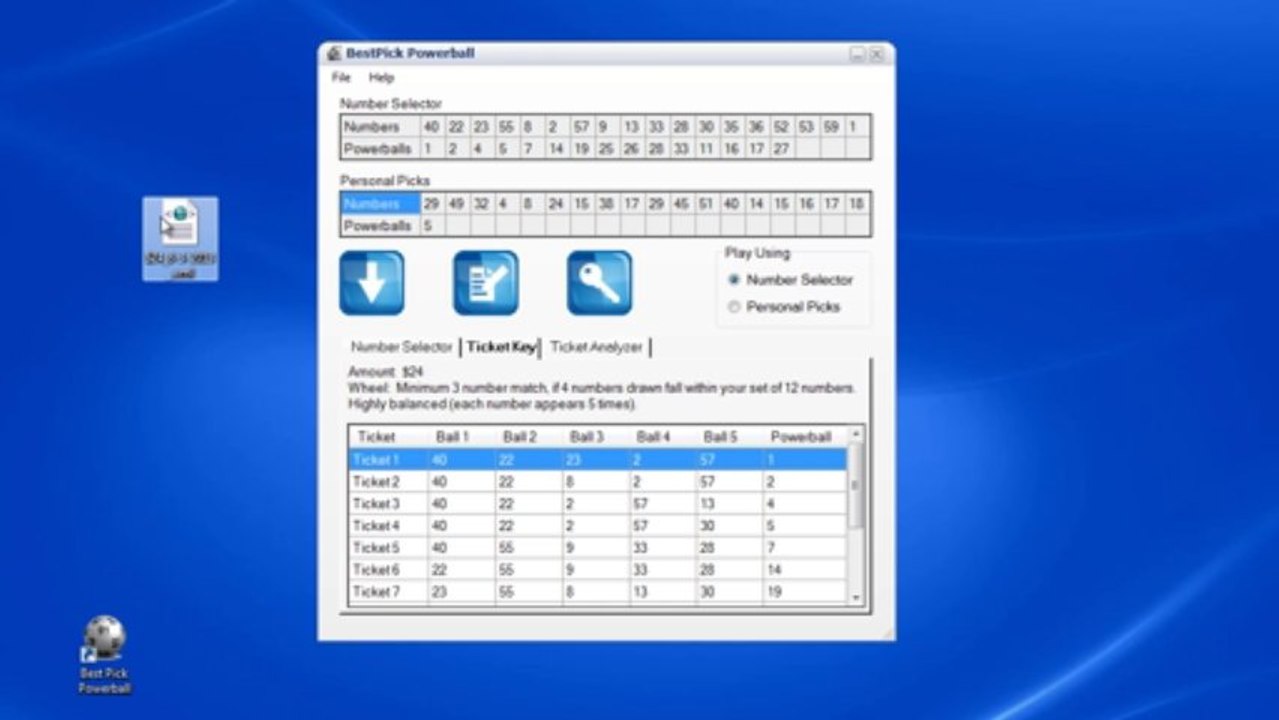The height and width of the screenshot is (720, 1279).
Task: Select the highlighted Numbers label in Personal Picks
Action: click(x=380, y=204)
